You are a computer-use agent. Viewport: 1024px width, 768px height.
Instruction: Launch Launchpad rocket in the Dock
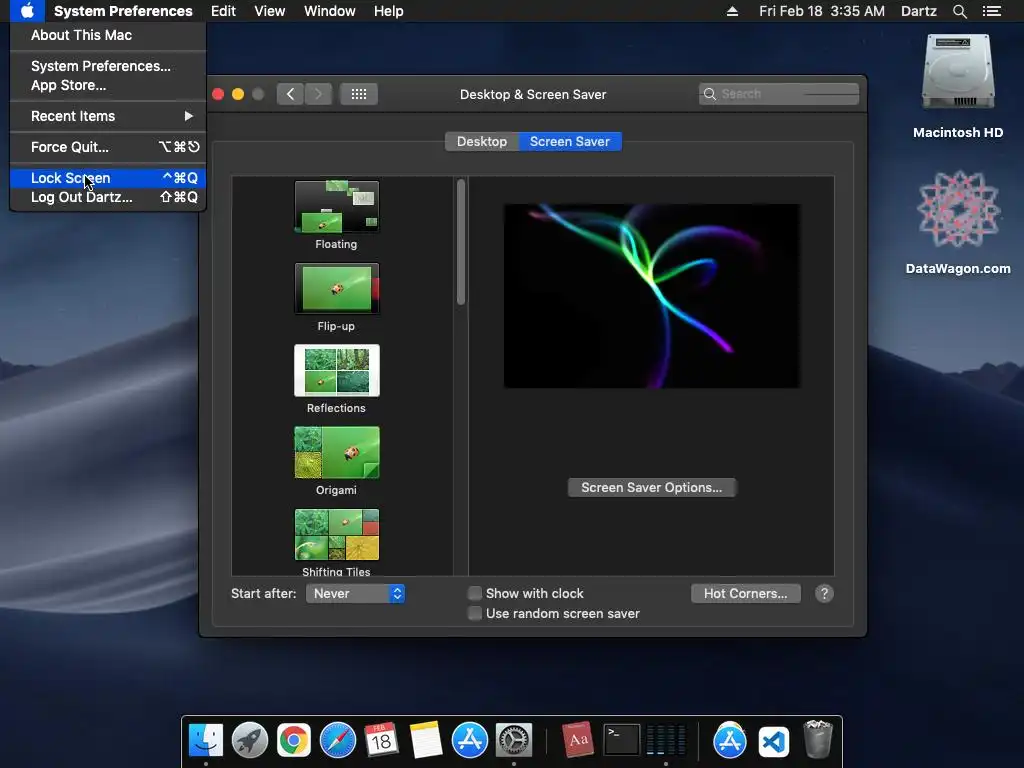pos(249,740)
